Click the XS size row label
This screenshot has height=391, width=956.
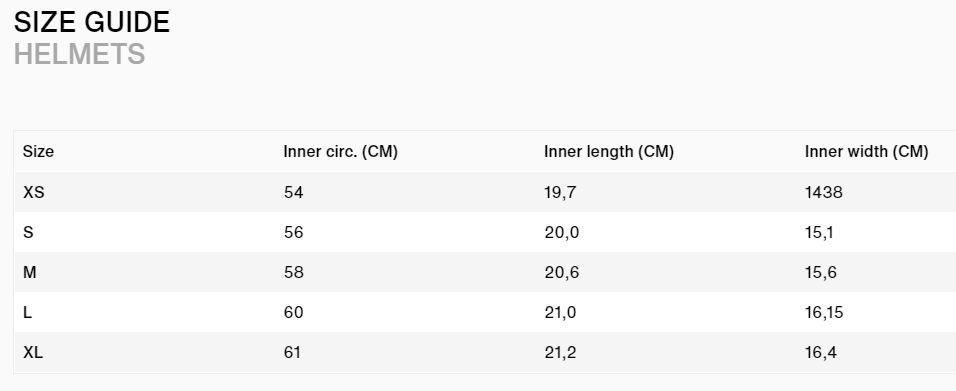[x=34, y=192]
